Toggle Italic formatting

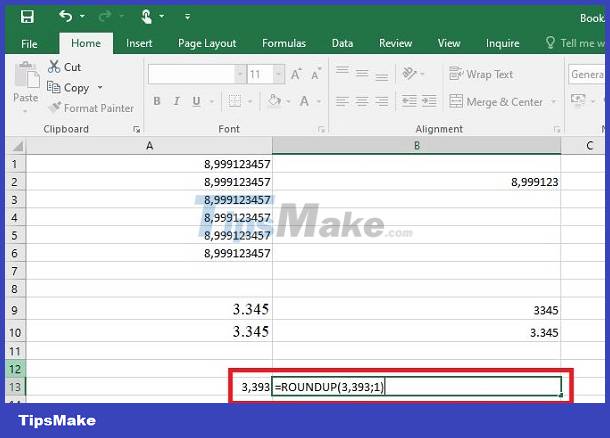pos(177,101)
